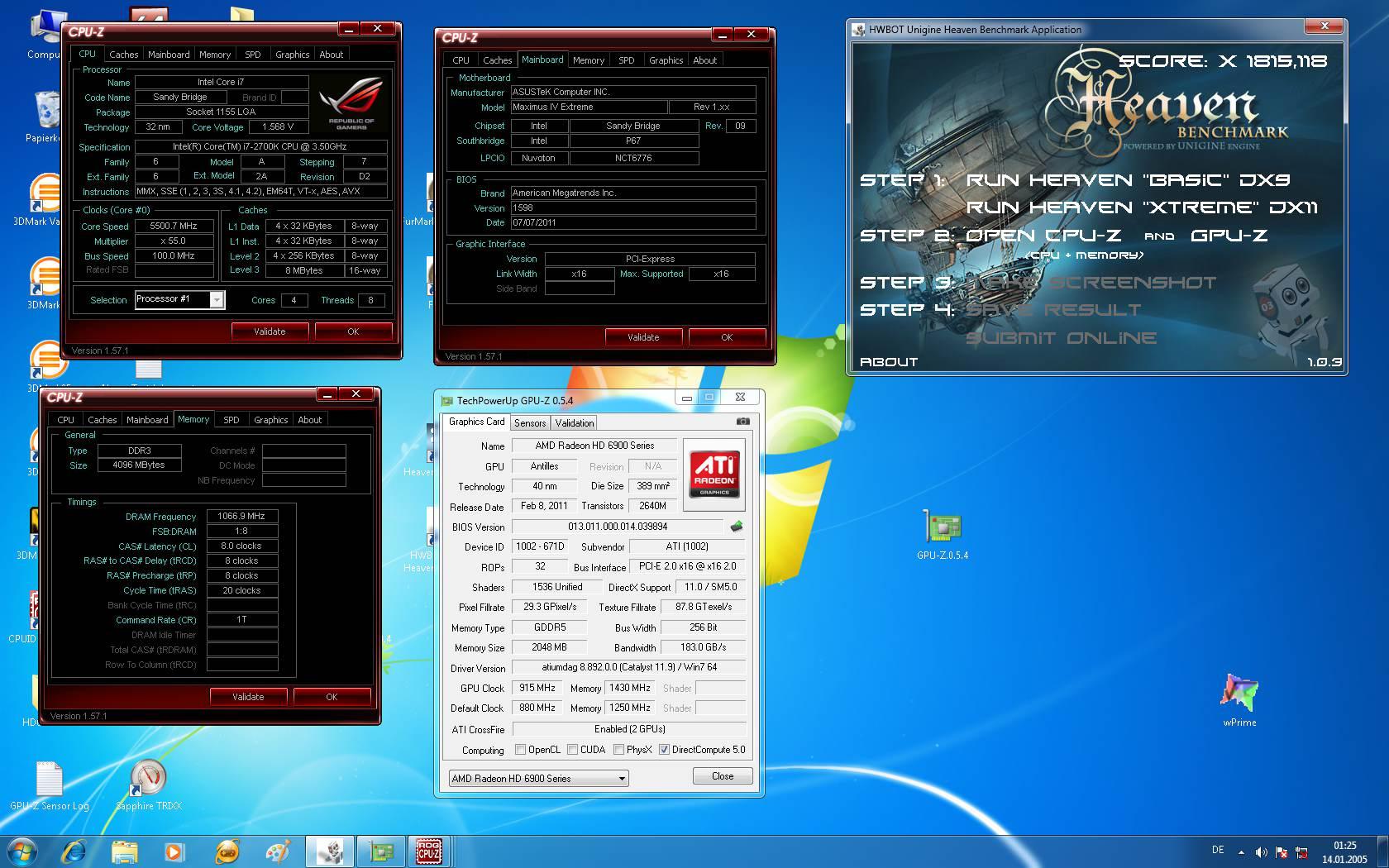Open the wPrime desktop icon
This screenshot has width=1389, height=868.
(1239, 700)
